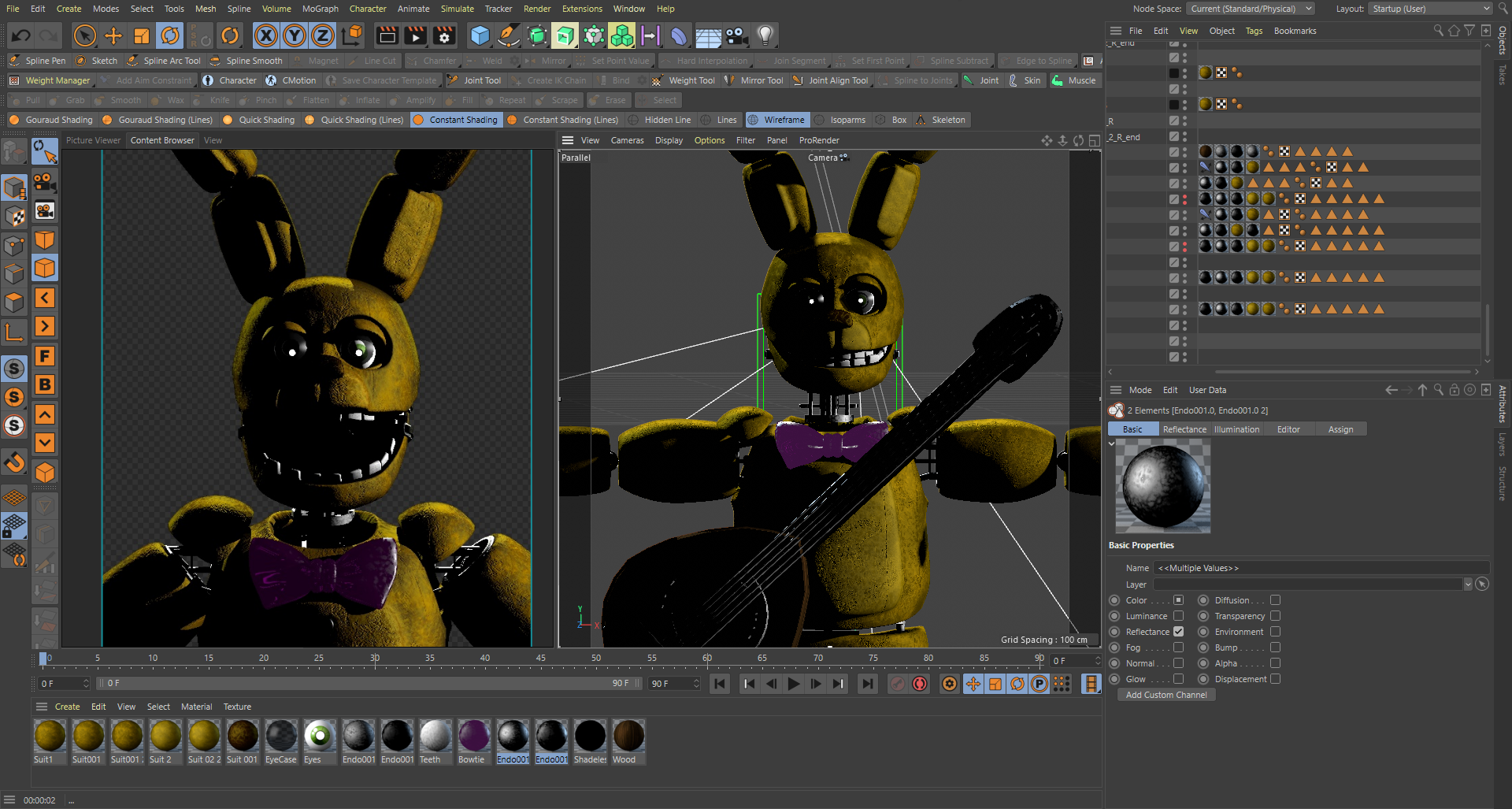Click the Make Editable icon in left toolbar

tap(14, 151)
